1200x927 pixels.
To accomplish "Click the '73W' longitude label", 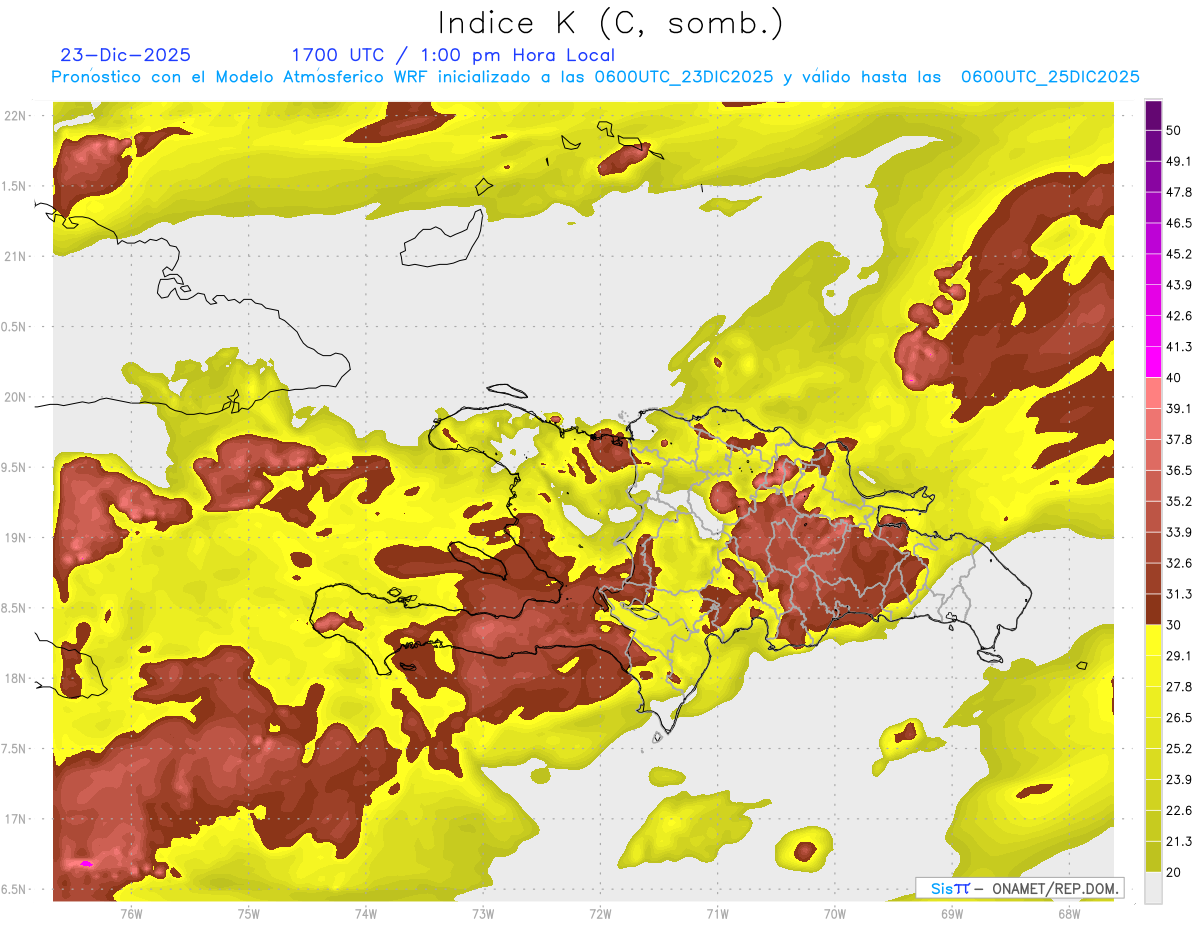I will tap(483, 913).
